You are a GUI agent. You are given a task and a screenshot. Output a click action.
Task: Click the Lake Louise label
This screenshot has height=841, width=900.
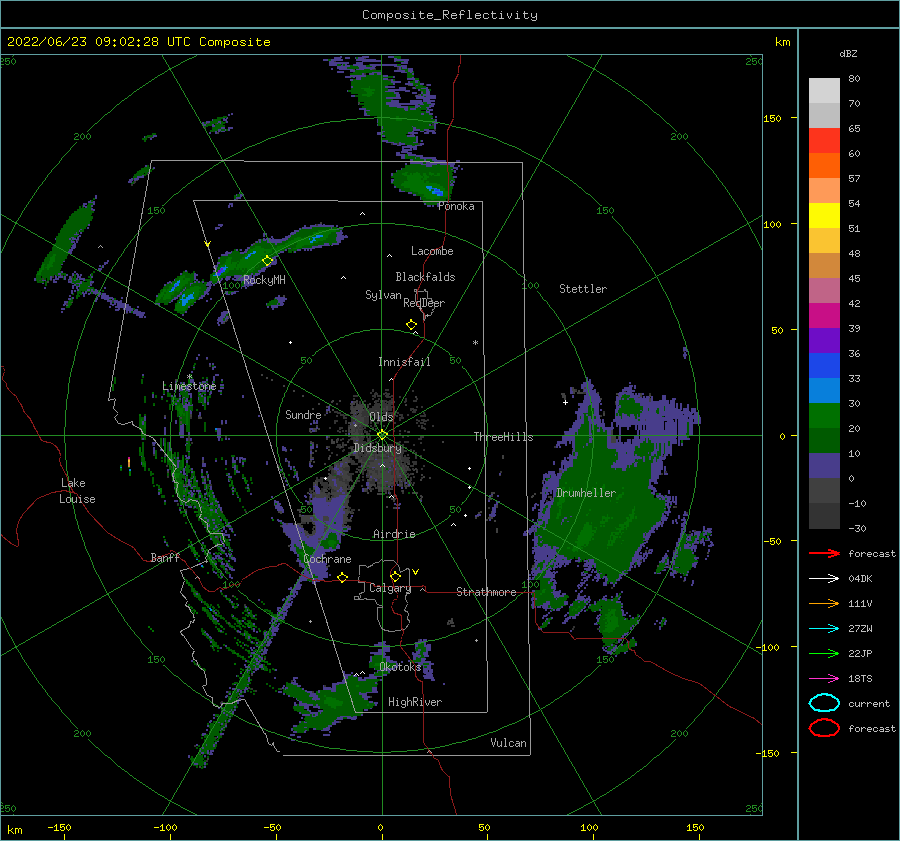[77, 491]
